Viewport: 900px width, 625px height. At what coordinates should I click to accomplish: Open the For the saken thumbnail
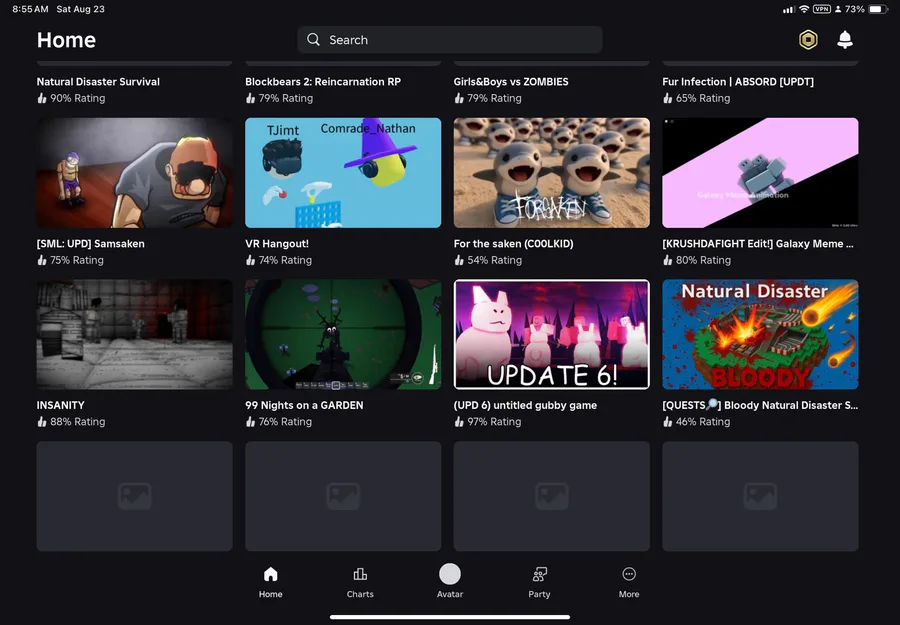click(x=552, y=173)
